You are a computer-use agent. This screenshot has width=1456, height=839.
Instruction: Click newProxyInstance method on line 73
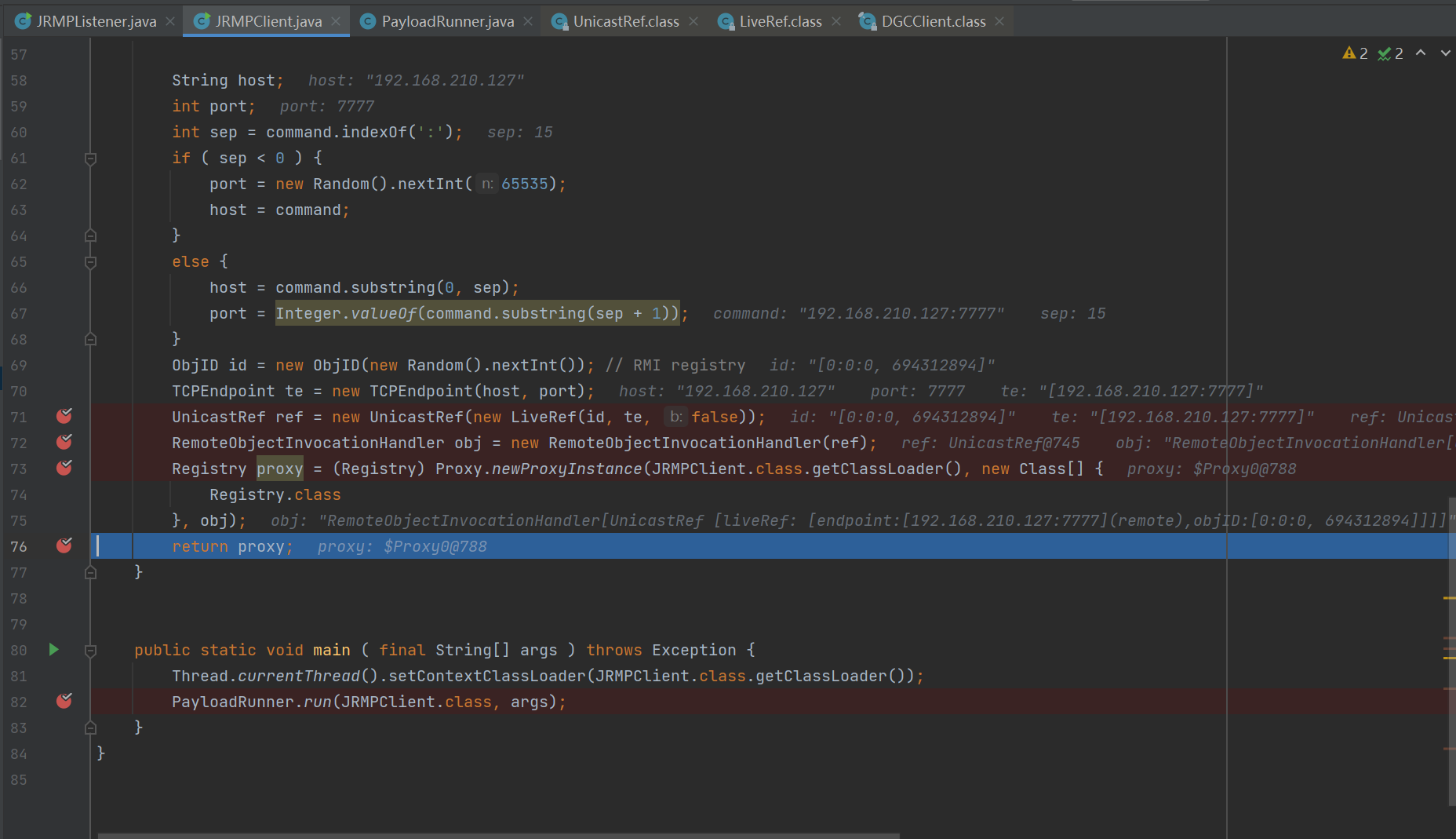pyautogui.click(x=566, y=469)
